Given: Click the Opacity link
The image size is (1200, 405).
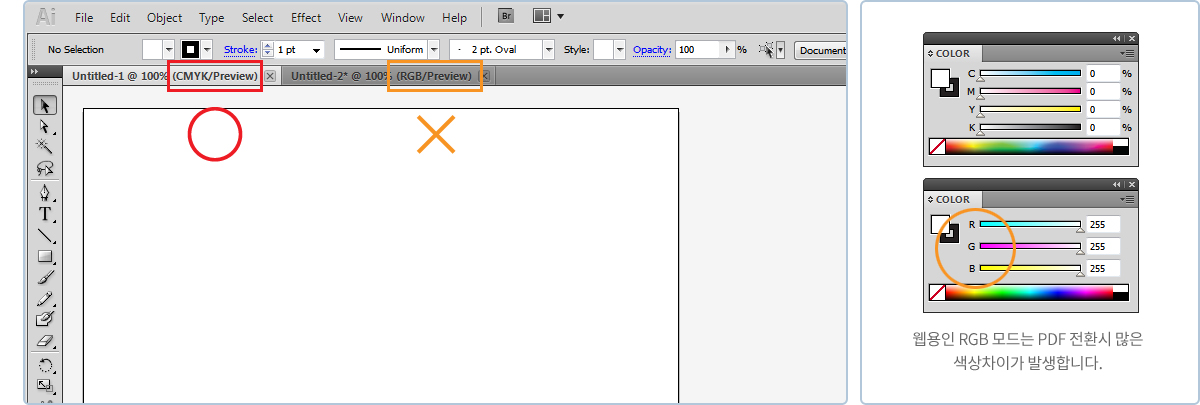Looking at the screenshot, I should (x=651, y=49).
